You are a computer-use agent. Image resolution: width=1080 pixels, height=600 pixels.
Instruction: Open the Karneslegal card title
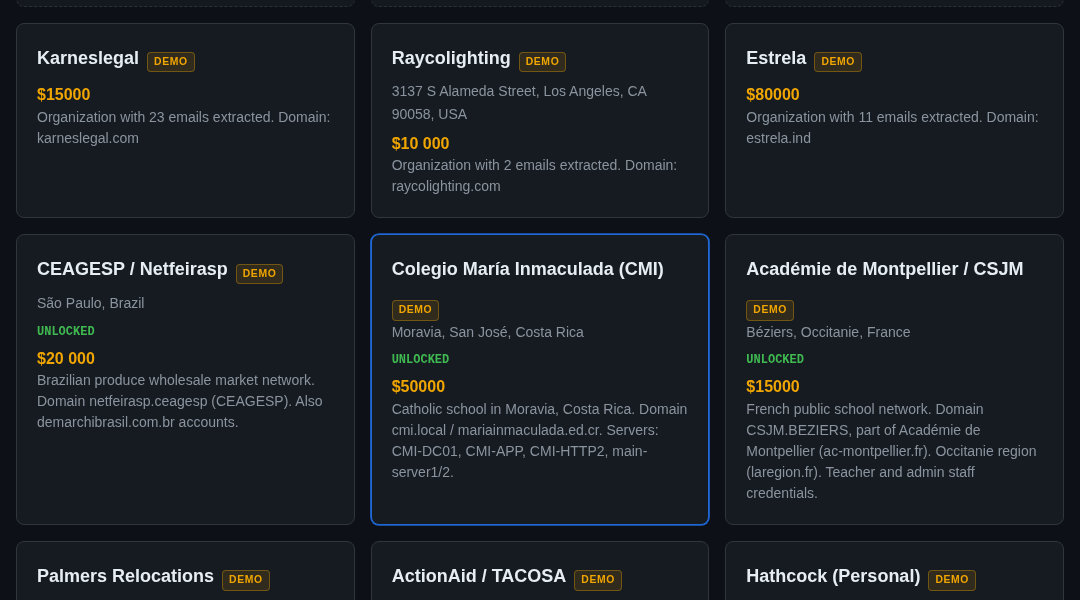pyautogui.click(x=87, y=59)
